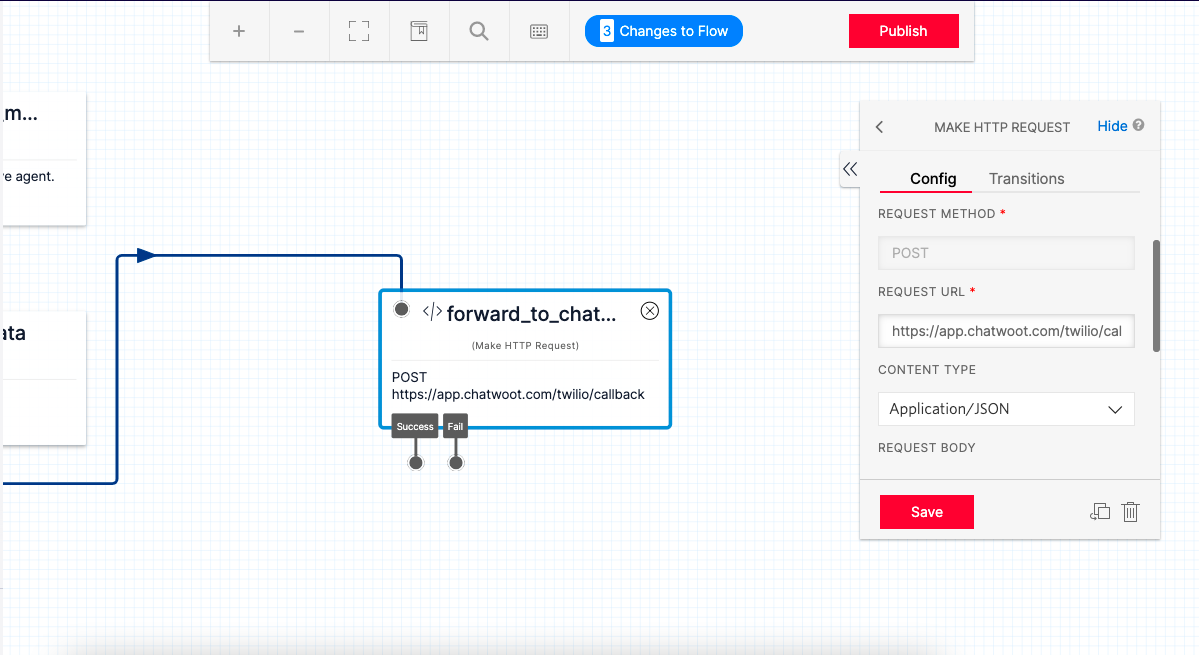View keyboard shortcuts icon
Screen dimensions: 1199x655
click(x=539, y=31)
